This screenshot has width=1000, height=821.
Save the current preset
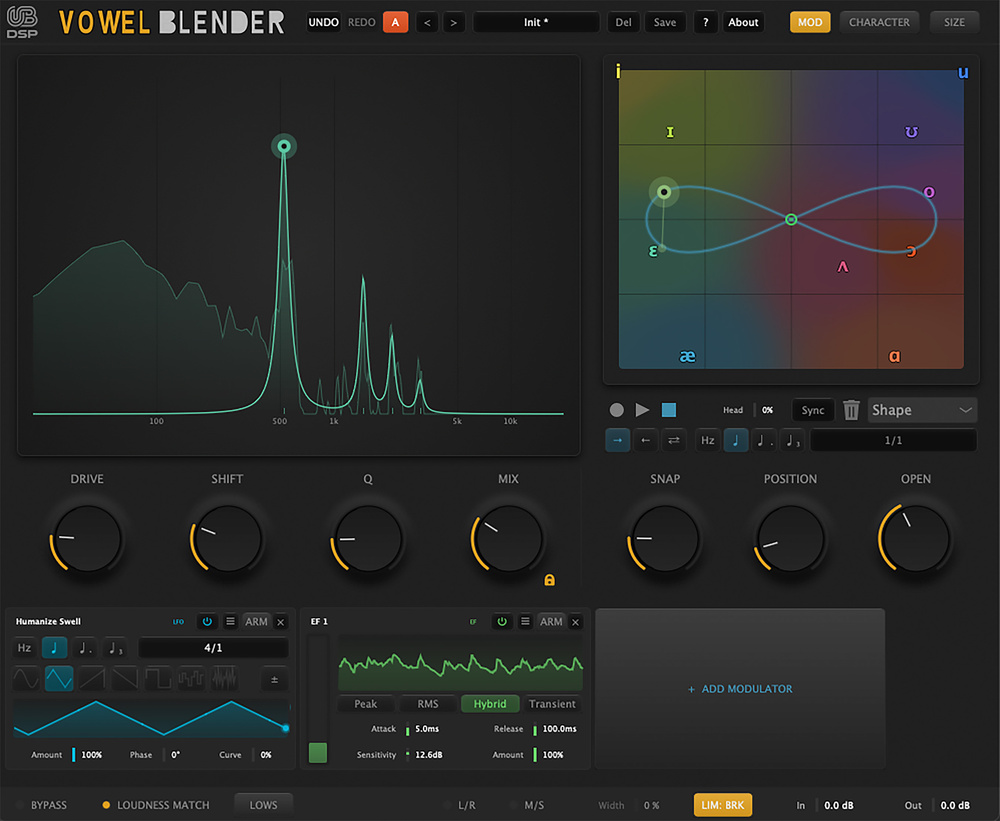665,22
